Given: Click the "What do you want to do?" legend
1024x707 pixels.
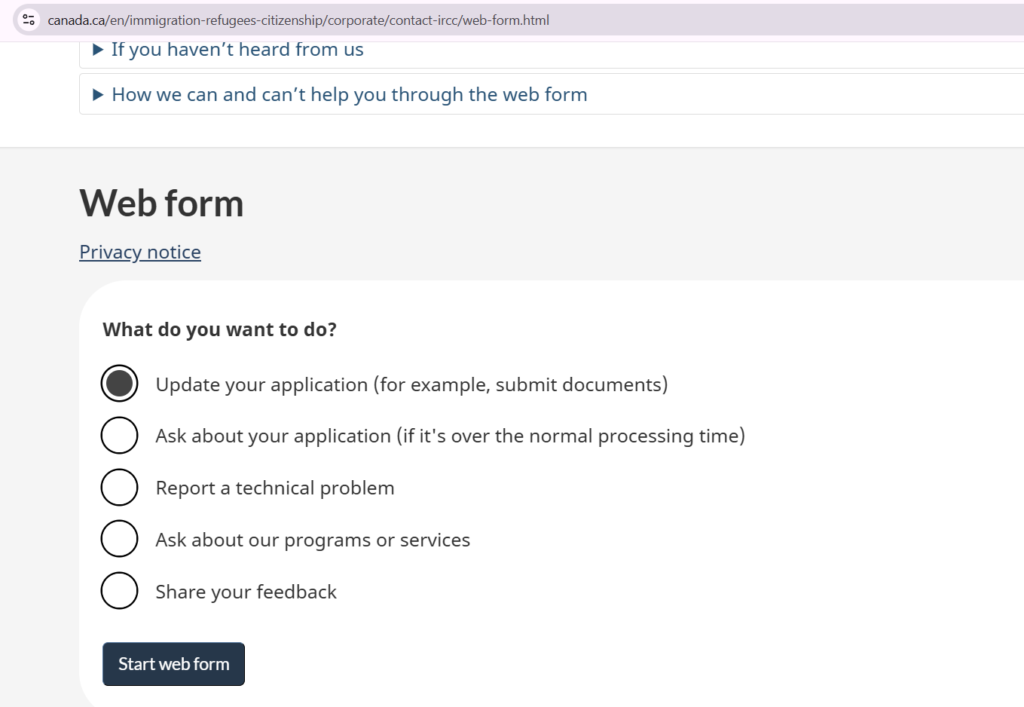Looking at the screenshot, I should click(x=220, y=329).
